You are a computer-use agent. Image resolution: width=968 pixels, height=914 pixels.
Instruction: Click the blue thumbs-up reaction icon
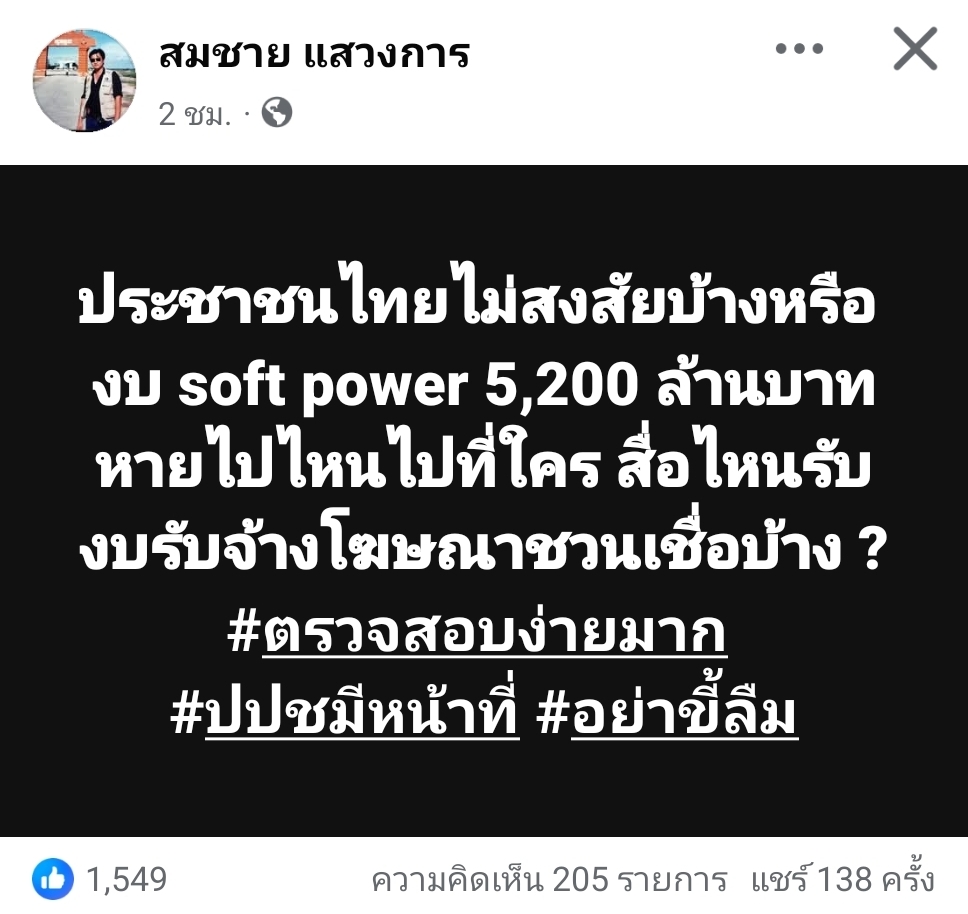[x=52, y=879]
